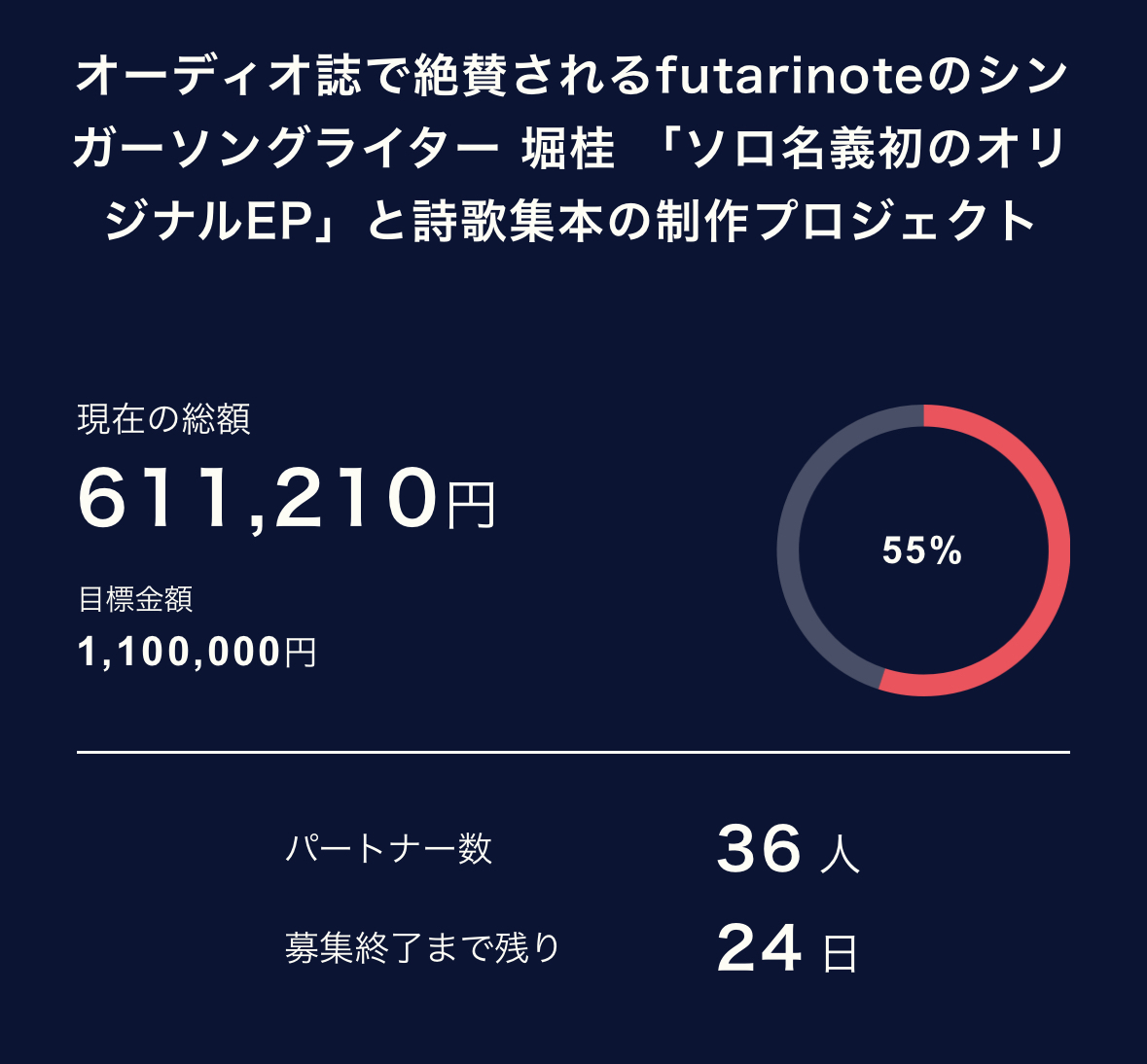1147x1064 pixels.
Task: Click the partner count number 36
Action: [x=759, y=849]
